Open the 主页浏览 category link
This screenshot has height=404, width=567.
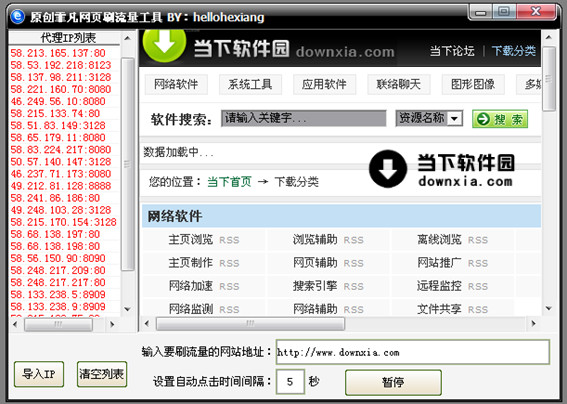pos(191,239)
